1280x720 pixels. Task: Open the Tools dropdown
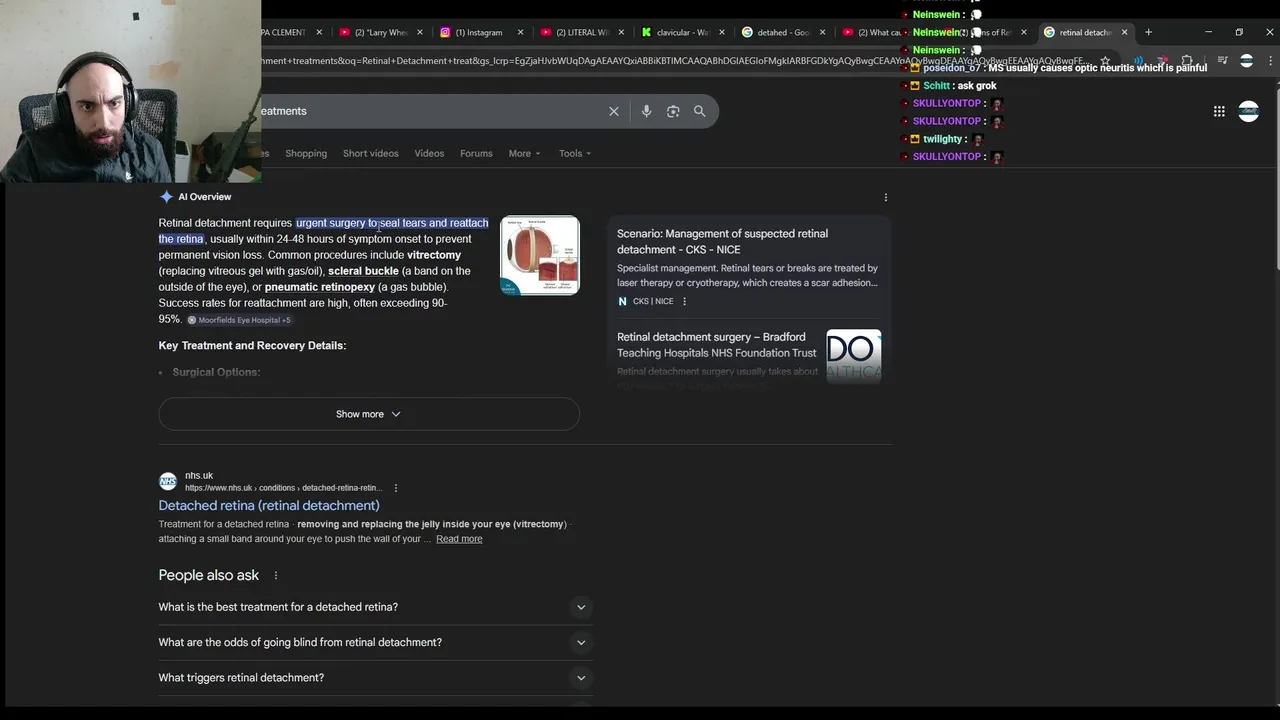coord(575,153)
